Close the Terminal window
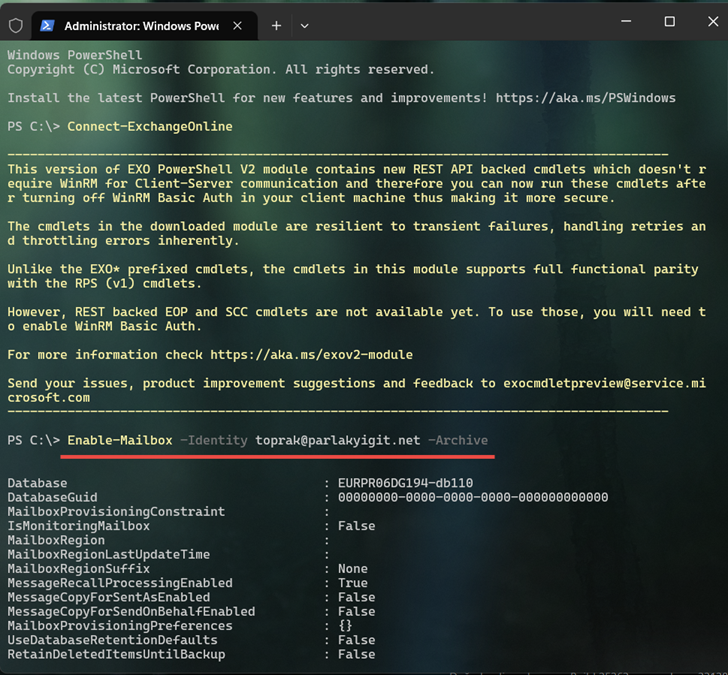The width and height of the screenshot is (728, 675). pos(713,21)
